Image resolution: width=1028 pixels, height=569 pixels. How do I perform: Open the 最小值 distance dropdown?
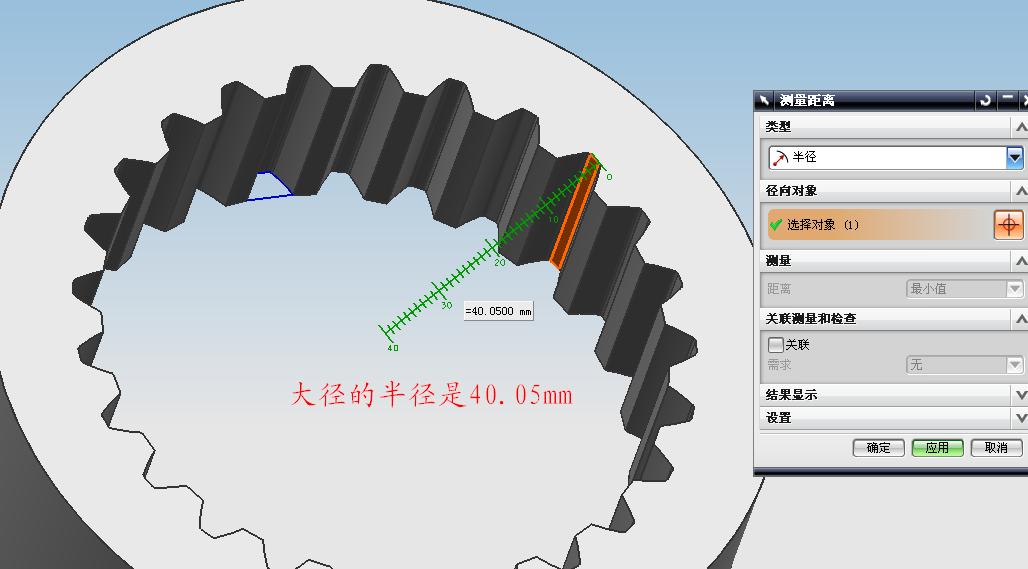coord(1014,288)
